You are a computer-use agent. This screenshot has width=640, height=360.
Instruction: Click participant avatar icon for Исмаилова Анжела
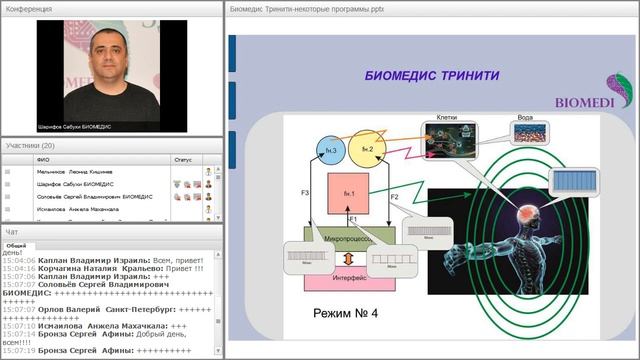click(x=209, y=209)
